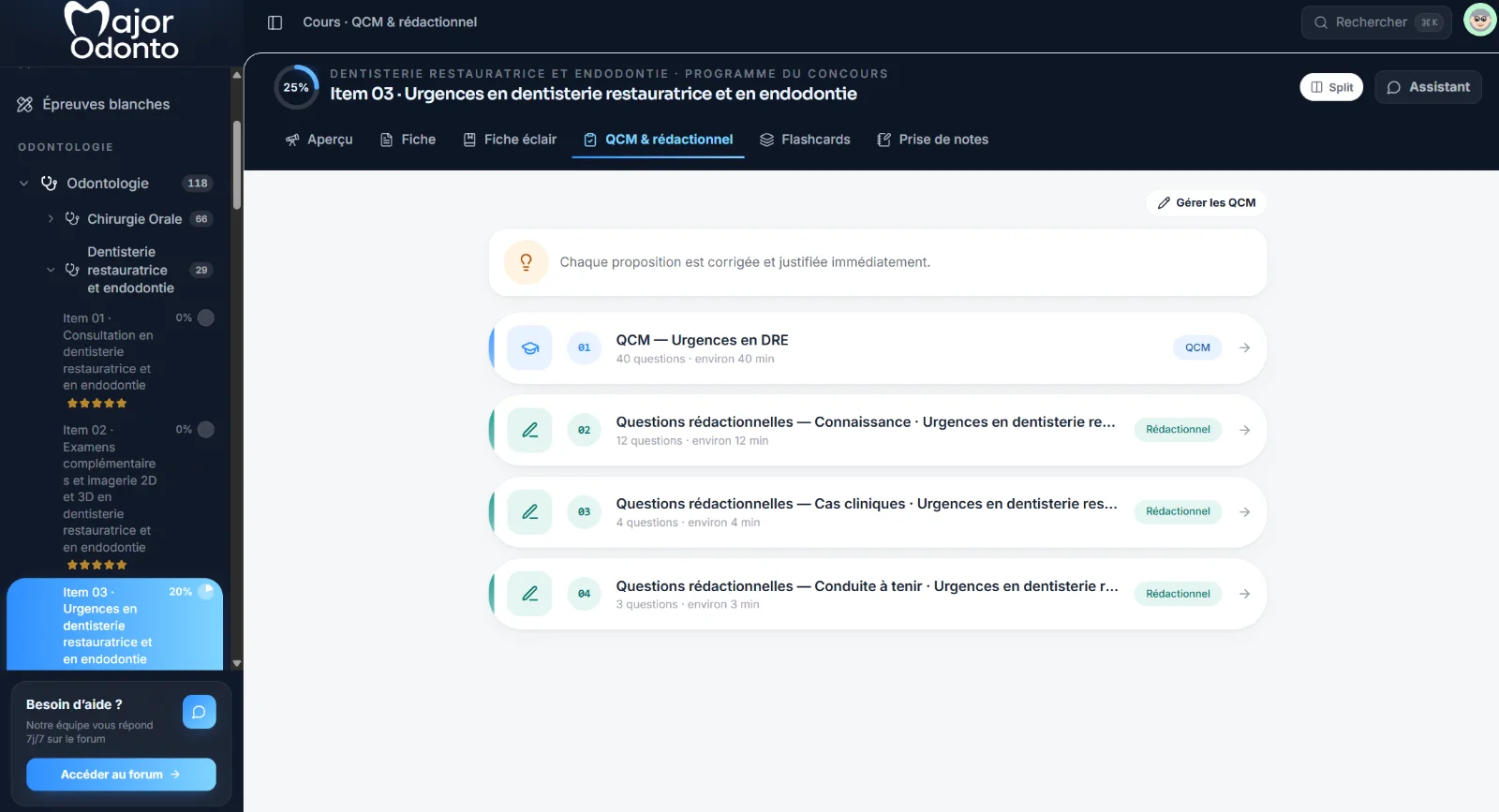Screen dimensions: 1499x812
Task: Click sidebar scrollbar up arrow
Action: point(237,75)
